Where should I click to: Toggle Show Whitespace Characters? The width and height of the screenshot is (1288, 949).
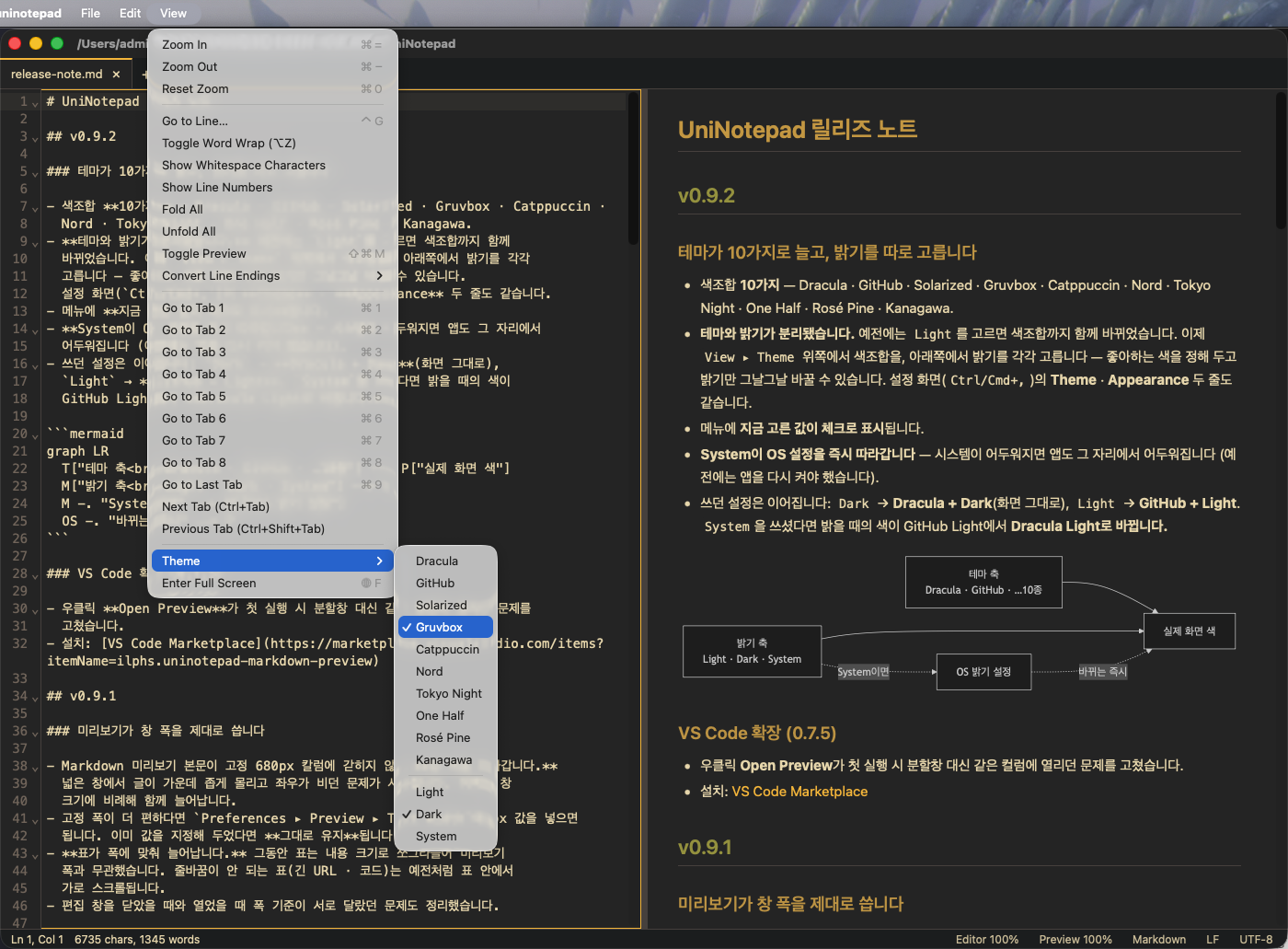tap(272, 165)
